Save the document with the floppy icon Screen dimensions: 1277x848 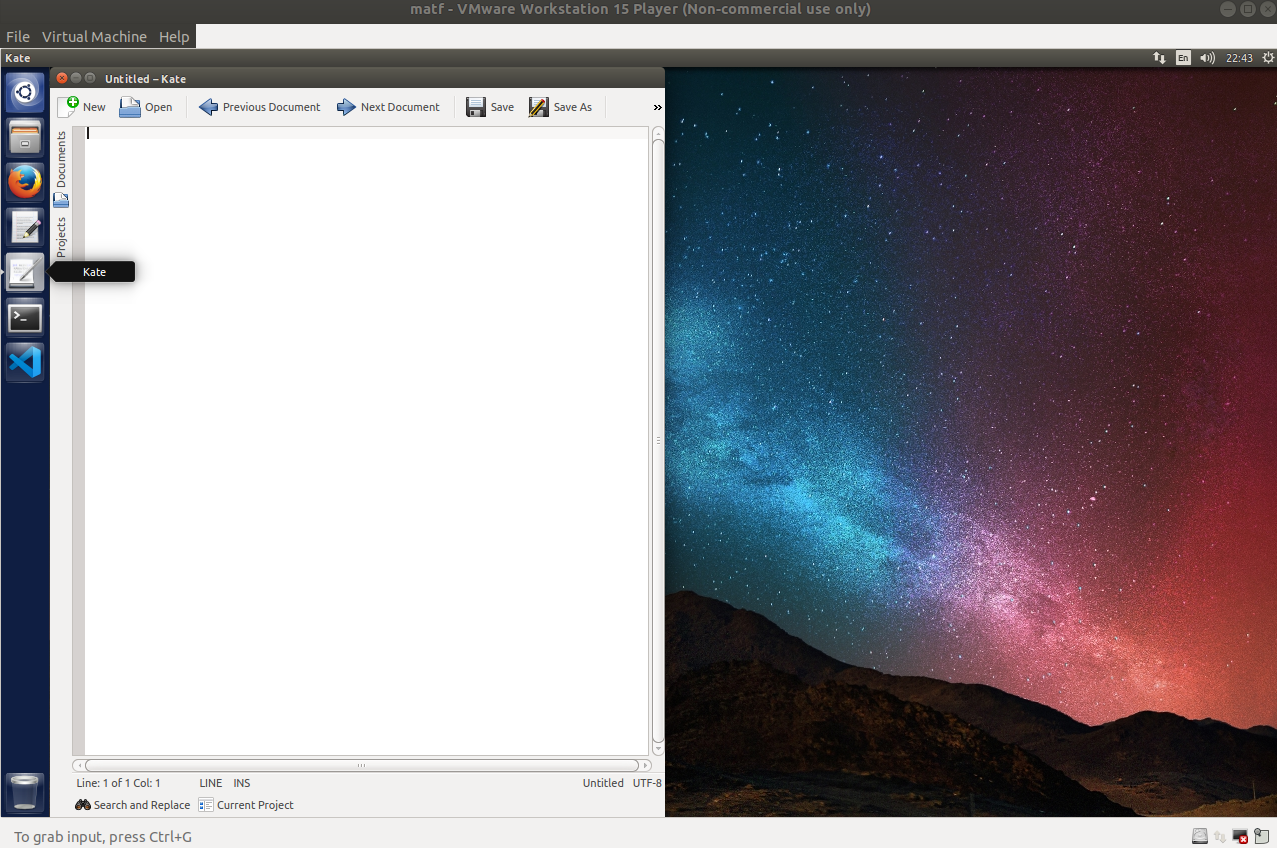[476, 107]
